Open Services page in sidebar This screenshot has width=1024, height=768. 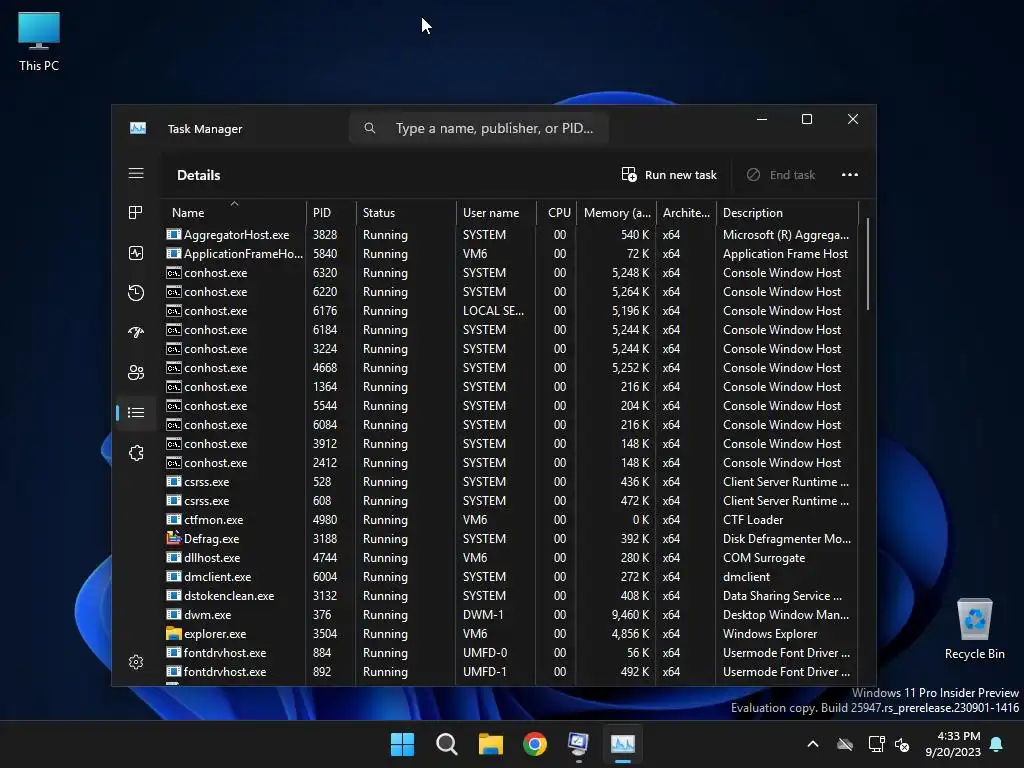(x=136, y=453)
